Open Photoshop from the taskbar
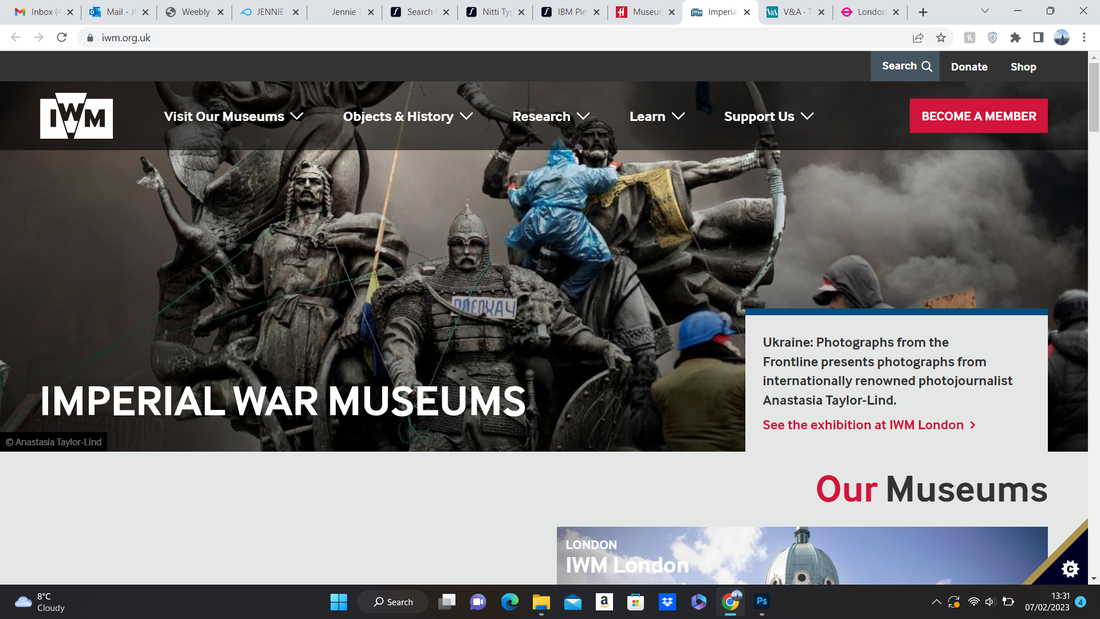 coord(762,601)
